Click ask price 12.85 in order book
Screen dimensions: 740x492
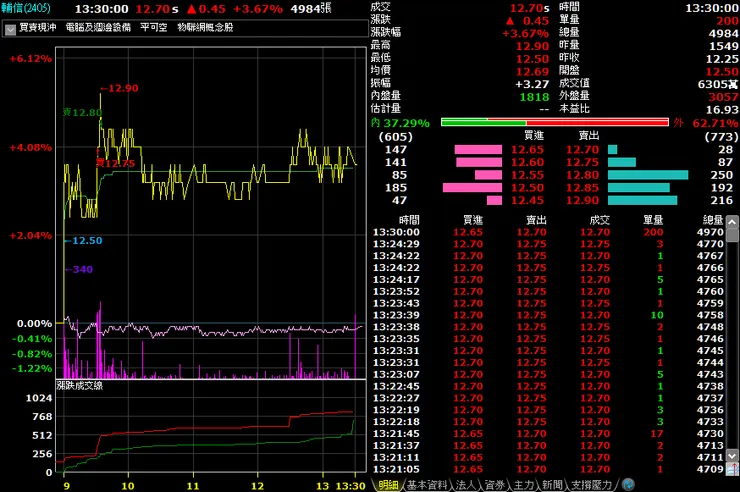click(x=582, y=188)
